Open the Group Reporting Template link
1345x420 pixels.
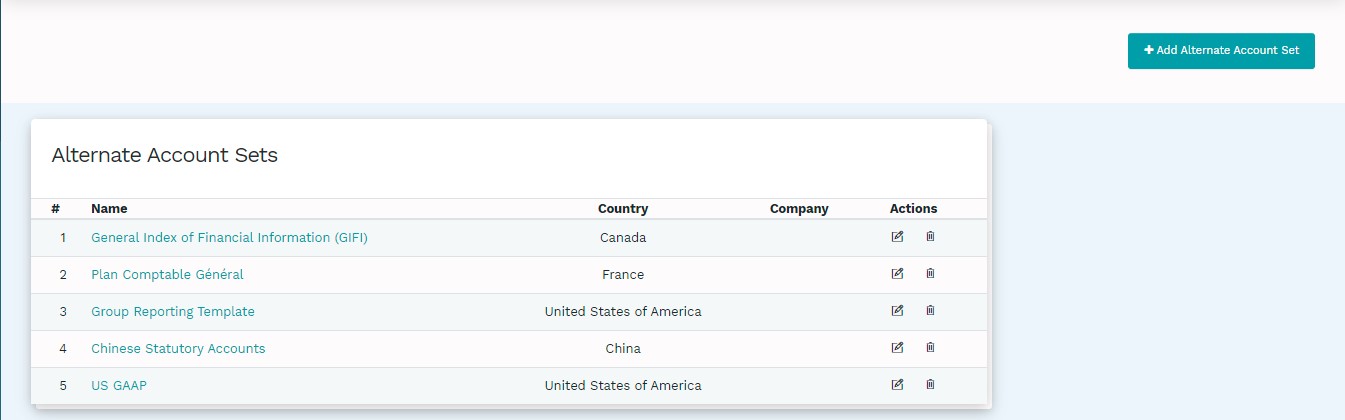pyautogui.click(x=173, y=312)
